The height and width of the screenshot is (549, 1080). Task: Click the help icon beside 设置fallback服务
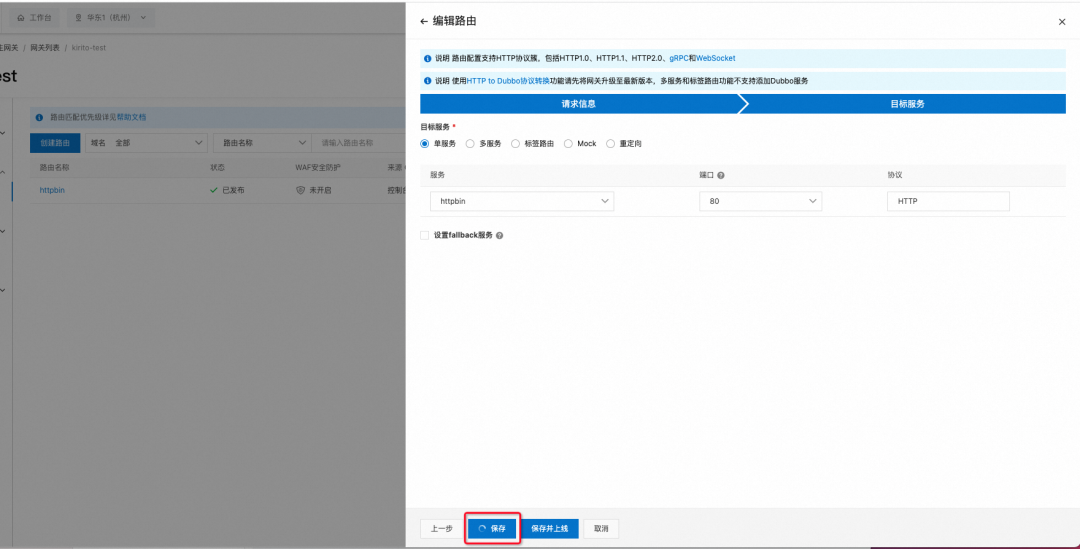coord(499,236)
